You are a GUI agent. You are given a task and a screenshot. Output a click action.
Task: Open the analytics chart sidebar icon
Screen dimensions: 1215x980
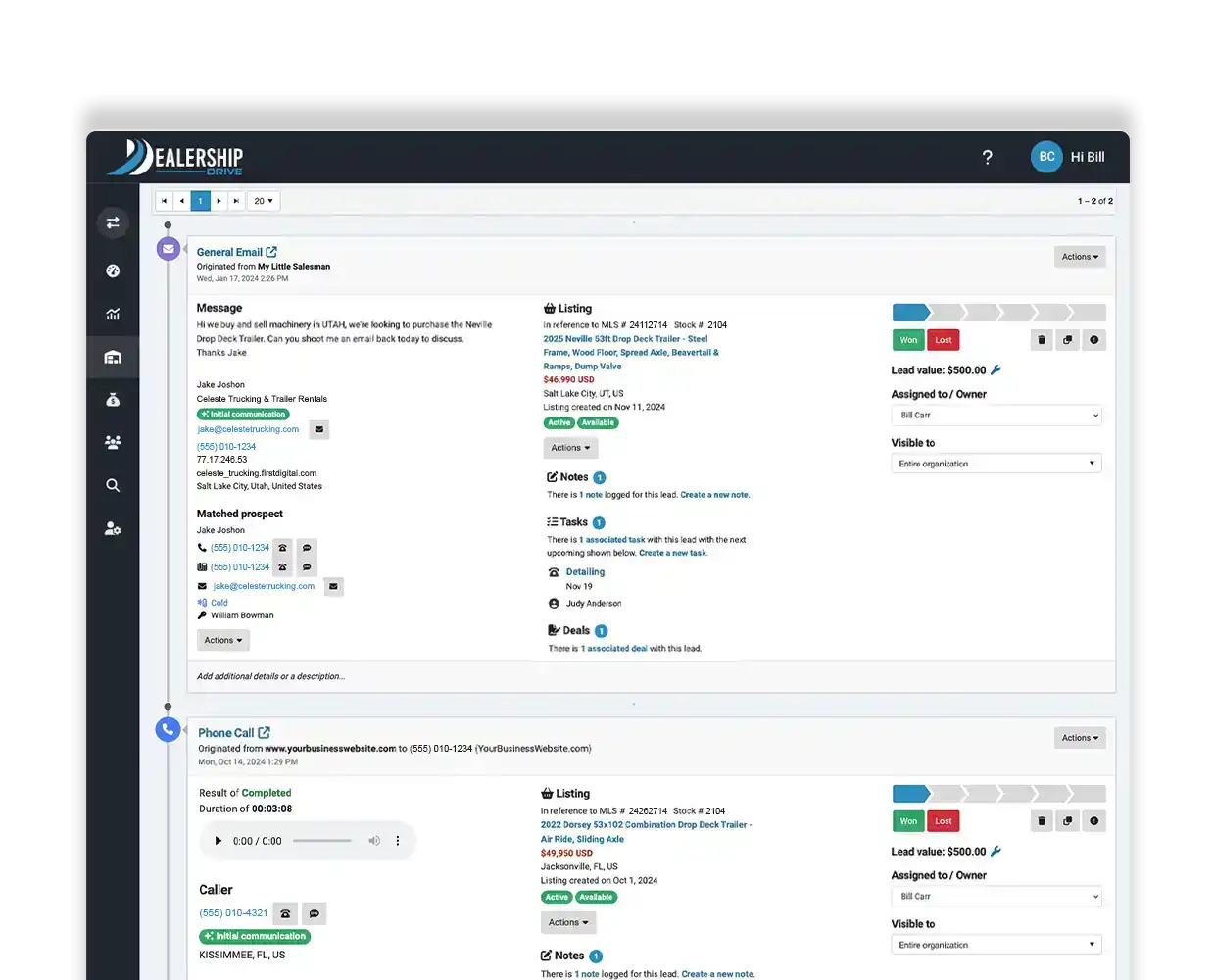113,314
